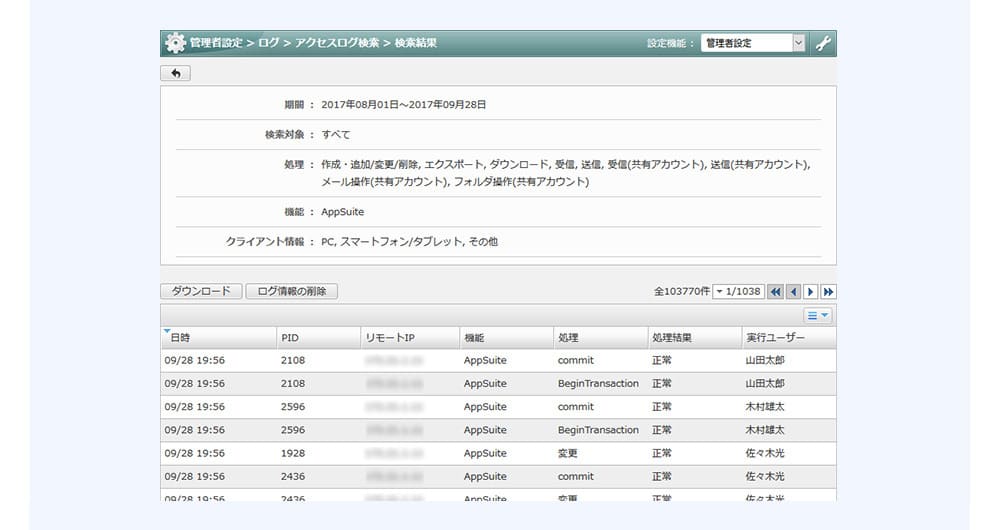Click the ダウンロード button
This screenshot has height=530, width=1000.
click(x=201, y=291)
